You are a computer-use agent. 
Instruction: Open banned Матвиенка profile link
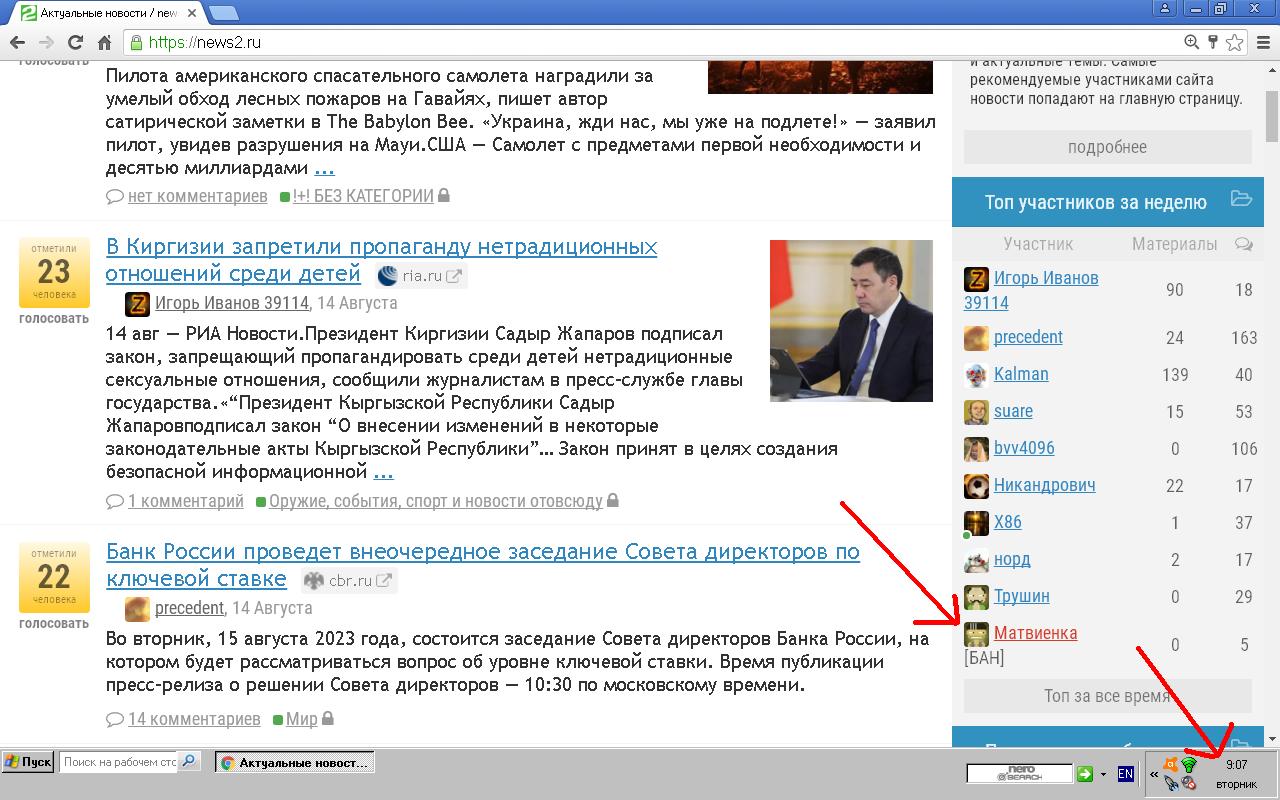(1035, 633)
